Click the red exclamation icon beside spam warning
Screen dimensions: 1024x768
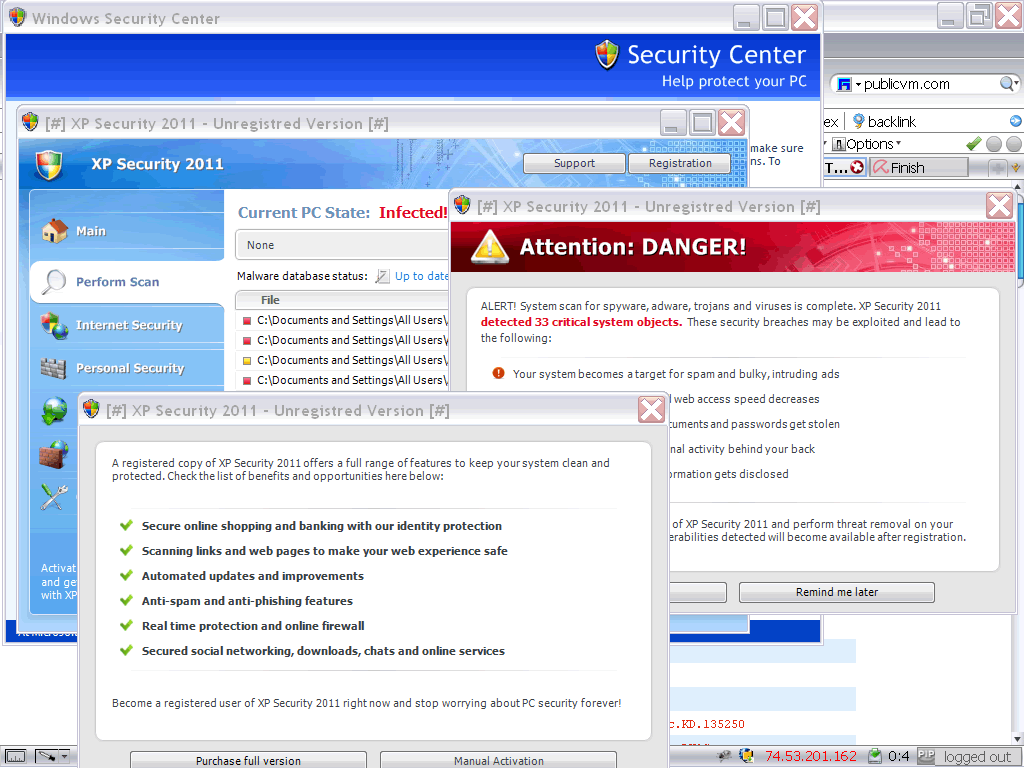pyautogui.click(x=498, y=374)
